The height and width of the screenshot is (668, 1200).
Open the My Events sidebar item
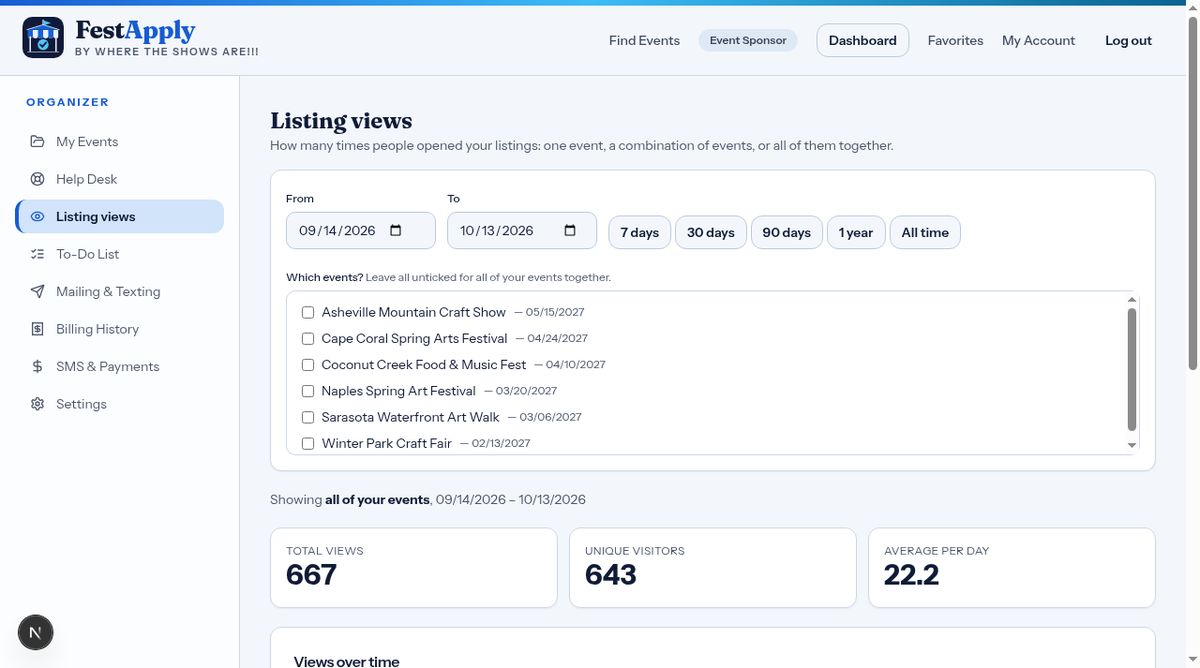pyautogui.click(x=120, y=141)
